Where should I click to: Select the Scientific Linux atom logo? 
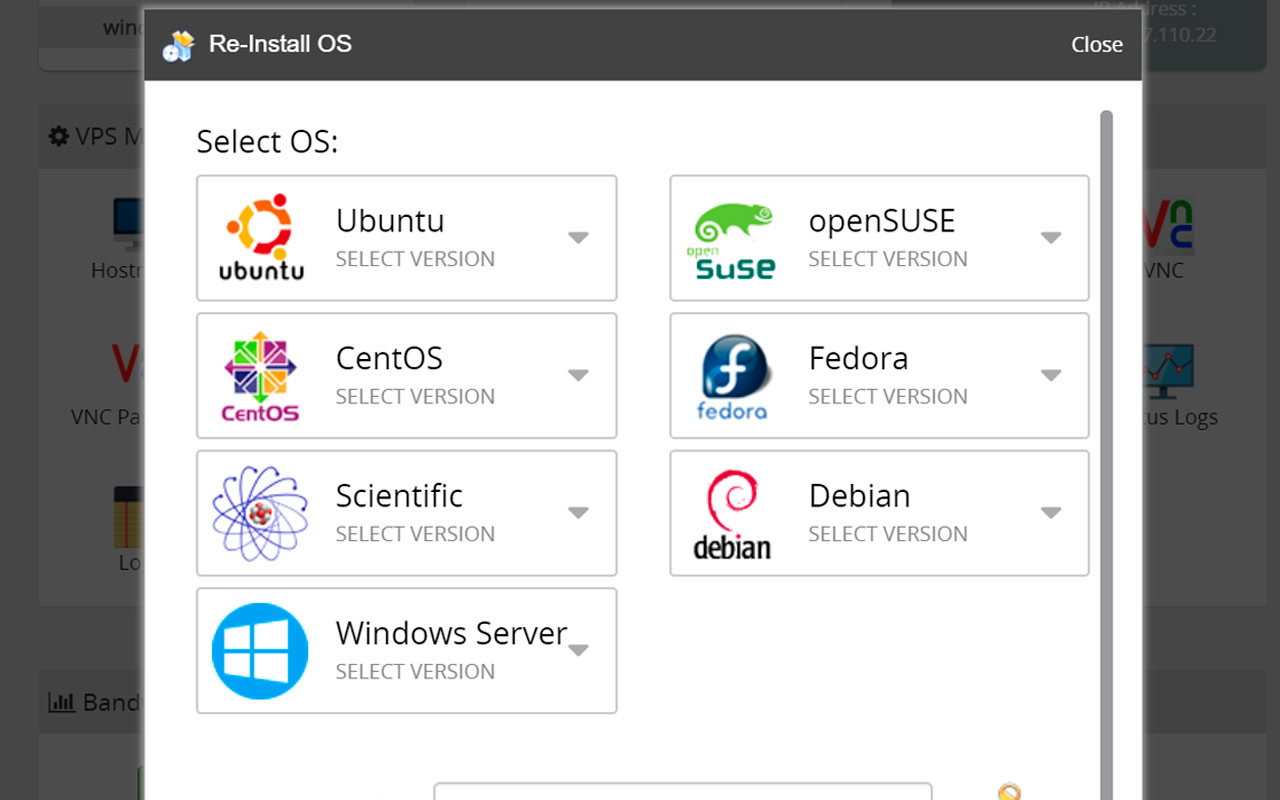pyautogui.click(x=260, y=513)
